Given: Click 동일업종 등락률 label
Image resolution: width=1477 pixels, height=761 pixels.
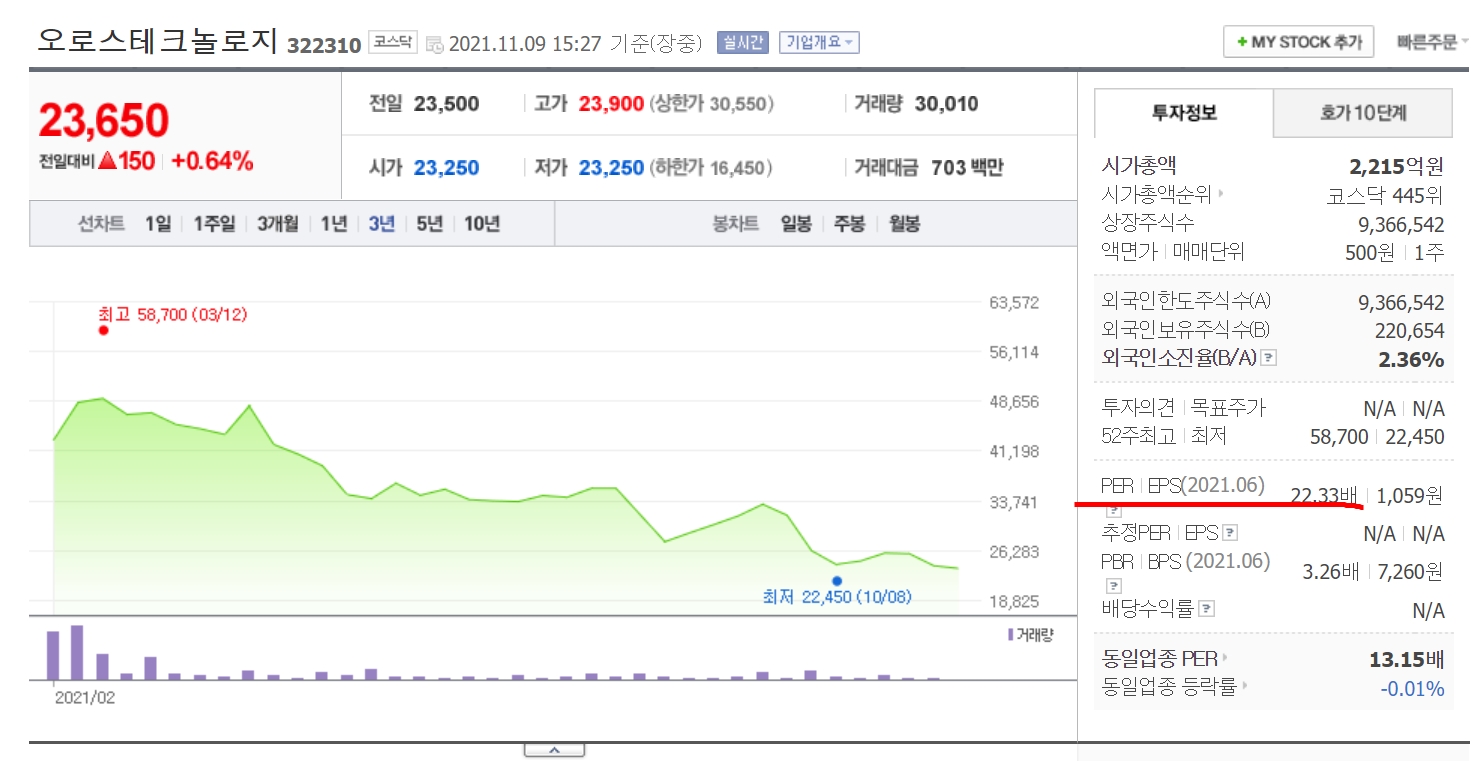Looking at the screenshot, I should (x=1168, y=687).
